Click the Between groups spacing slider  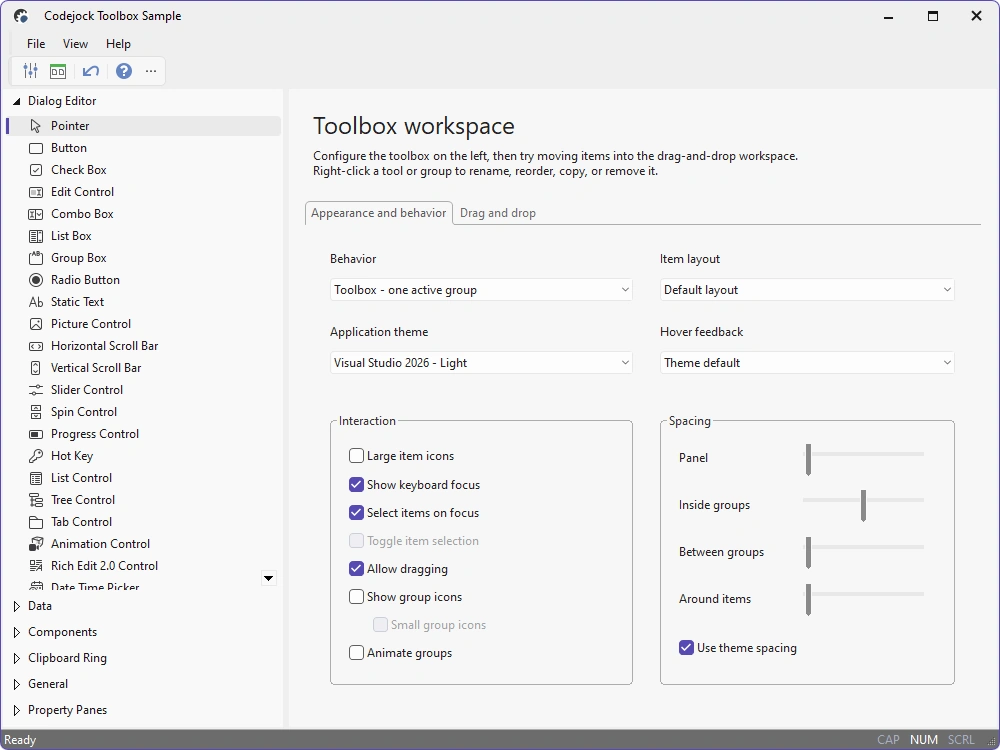tap(863, 552)
